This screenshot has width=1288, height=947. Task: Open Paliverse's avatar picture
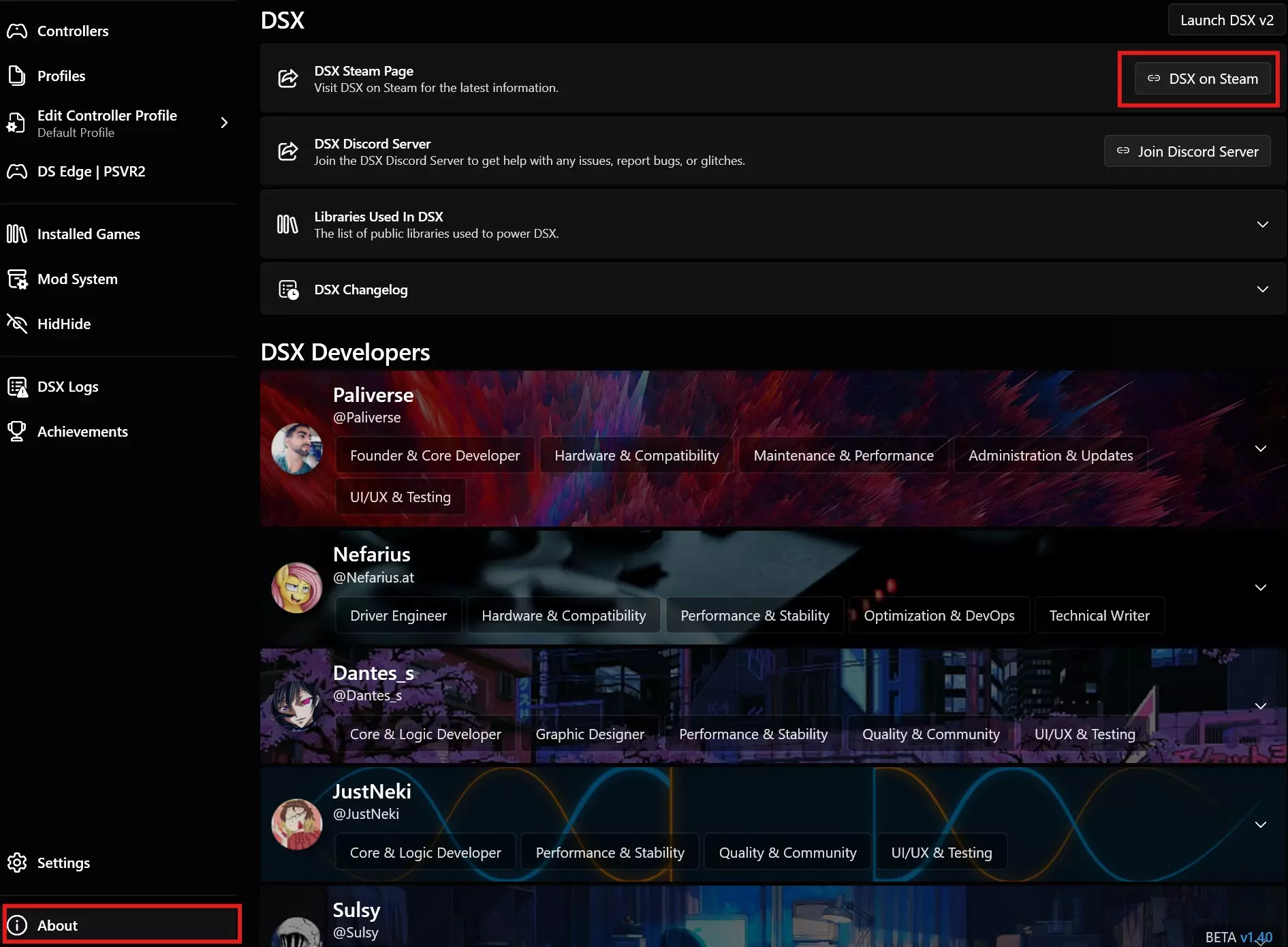(297, 448)
